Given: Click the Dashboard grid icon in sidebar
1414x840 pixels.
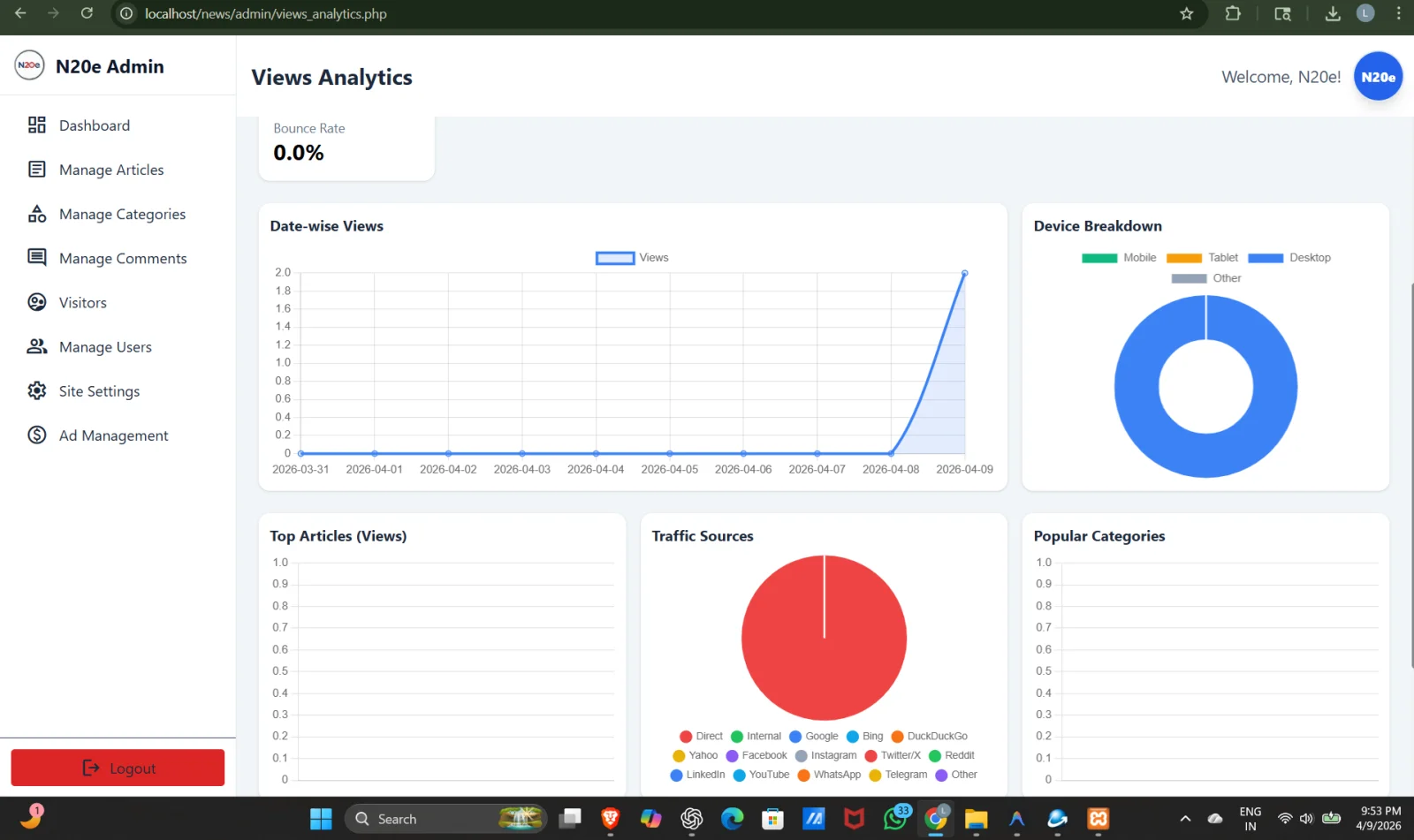Looking at the screenshot, I should coord(36,125).
